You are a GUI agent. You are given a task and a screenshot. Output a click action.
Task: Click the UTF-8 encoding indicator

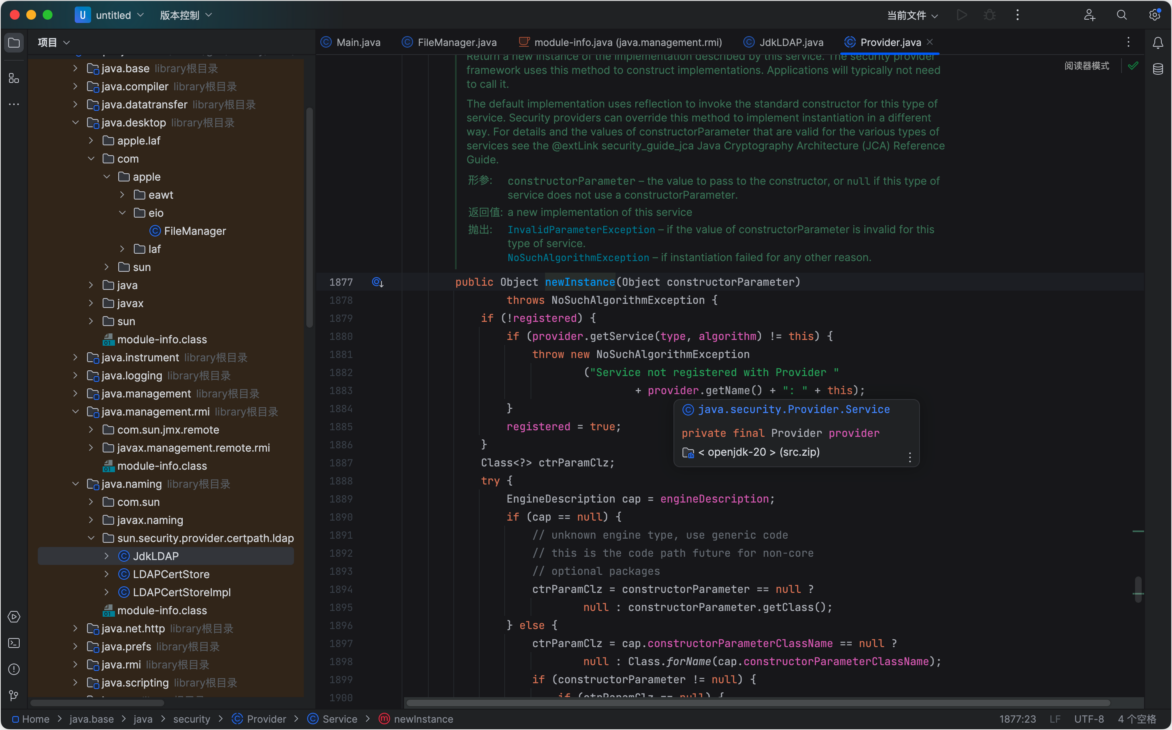tap(1089, 720)
